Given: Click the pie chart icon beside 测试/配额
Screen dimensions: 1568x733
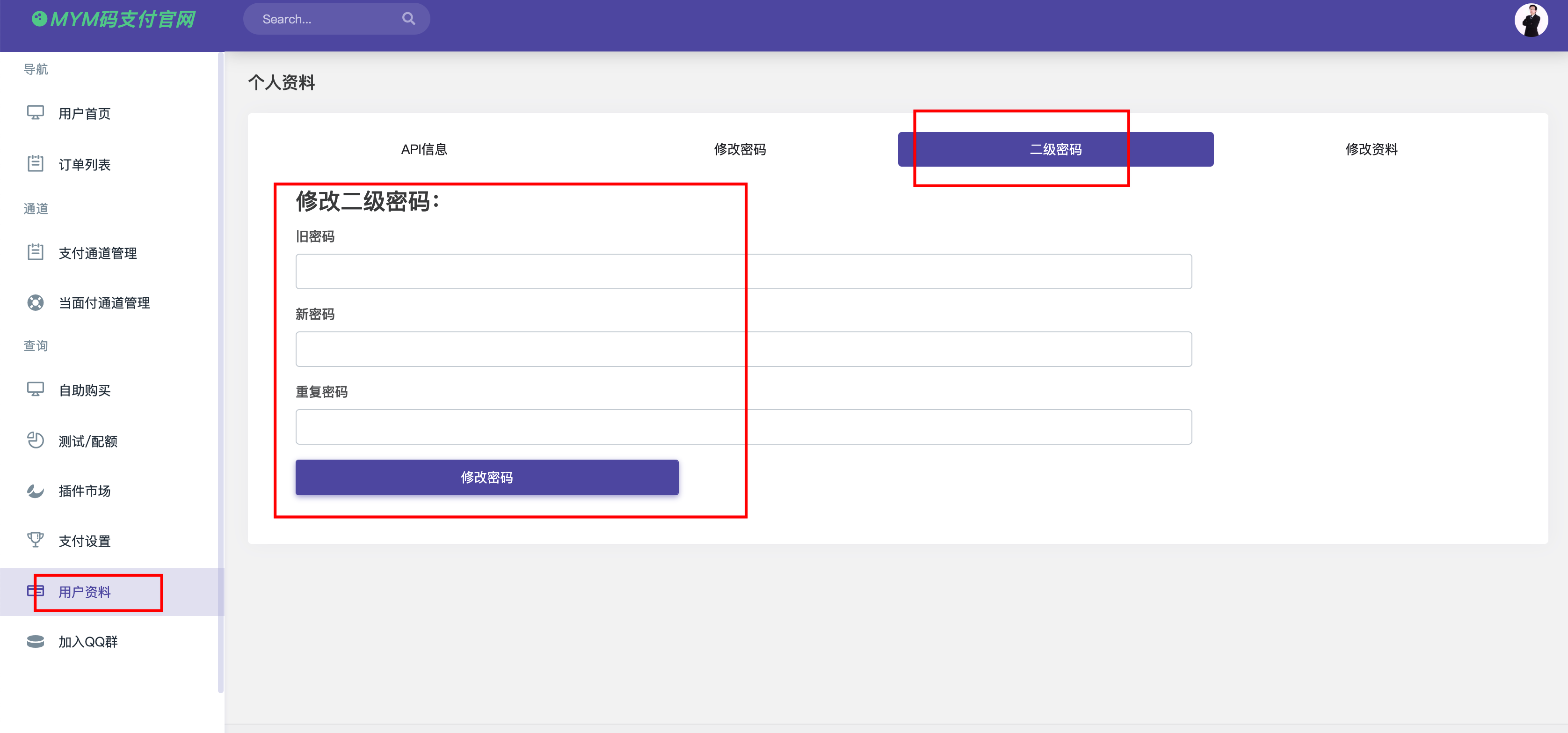Looking at the screenshot, I should point(35,440).
